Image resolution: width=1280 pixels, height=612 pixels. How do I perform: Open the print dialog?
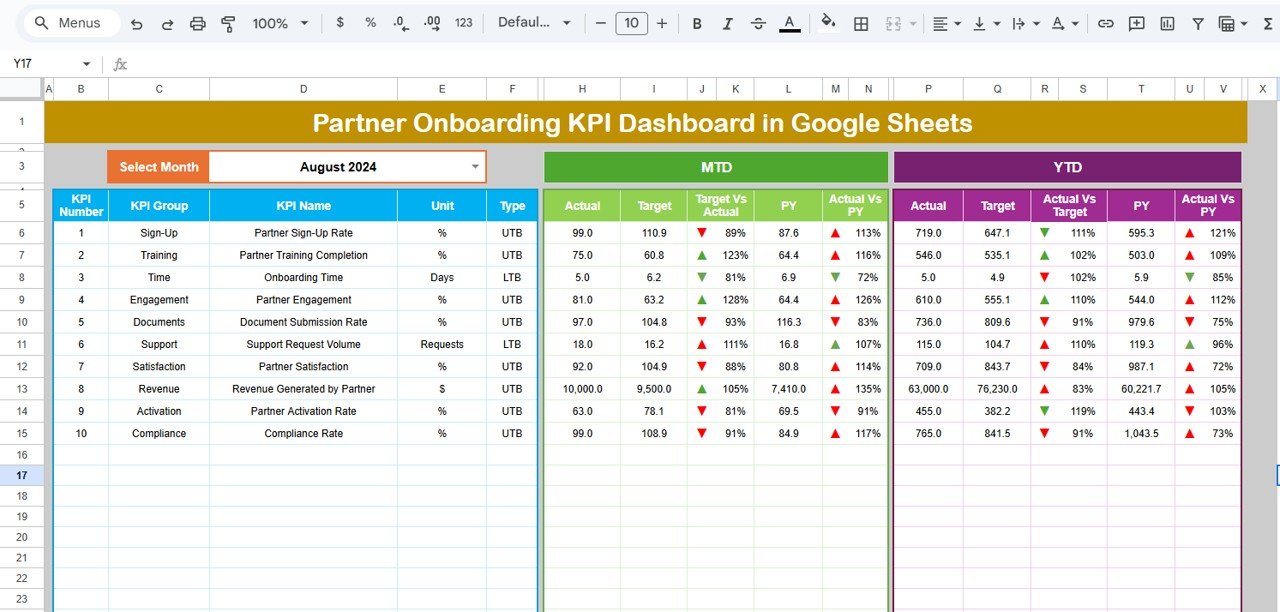tap(197, 22)
